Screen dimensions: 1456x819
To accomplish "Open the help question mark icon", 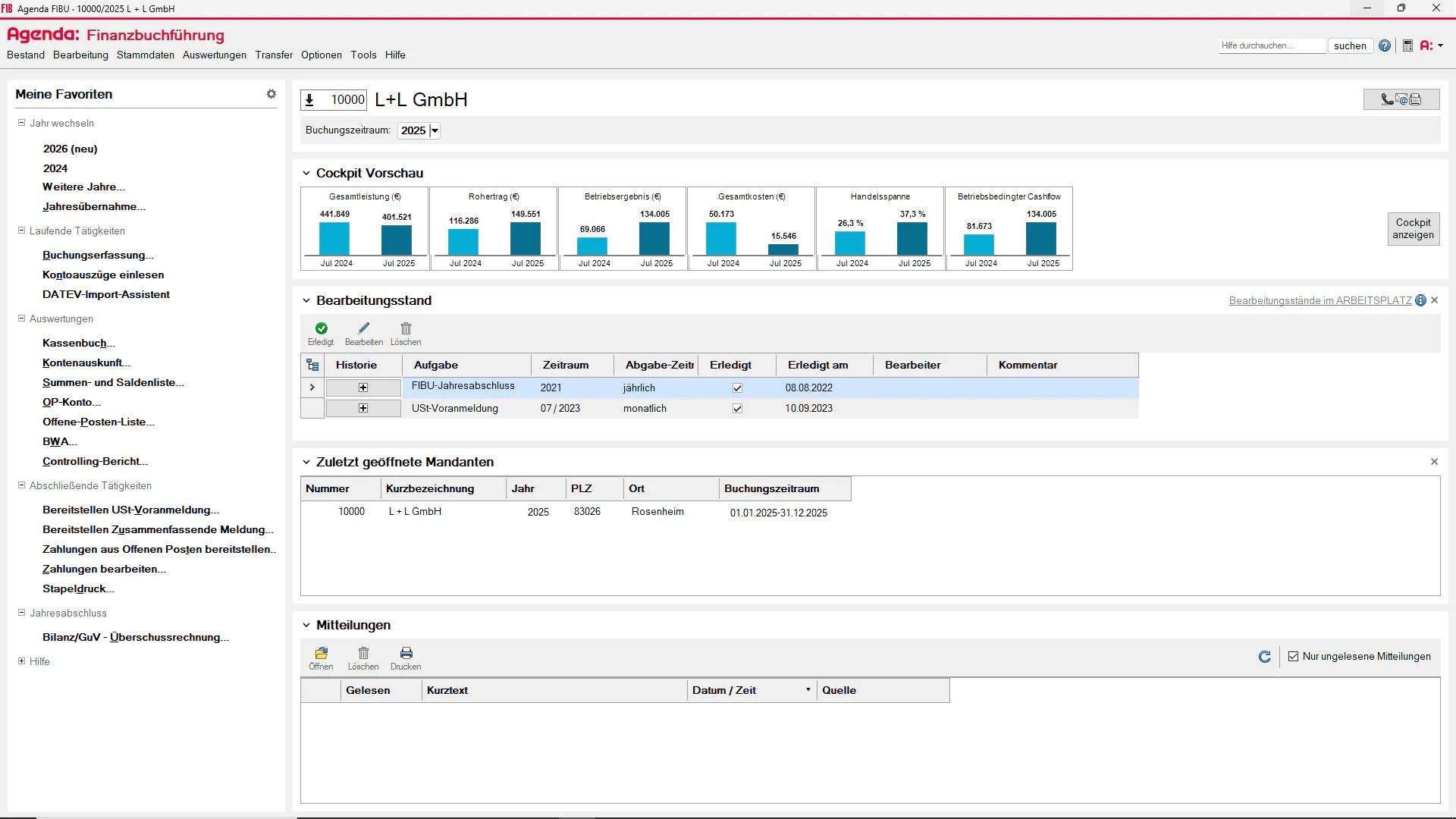I will (x=1385, y=45).
